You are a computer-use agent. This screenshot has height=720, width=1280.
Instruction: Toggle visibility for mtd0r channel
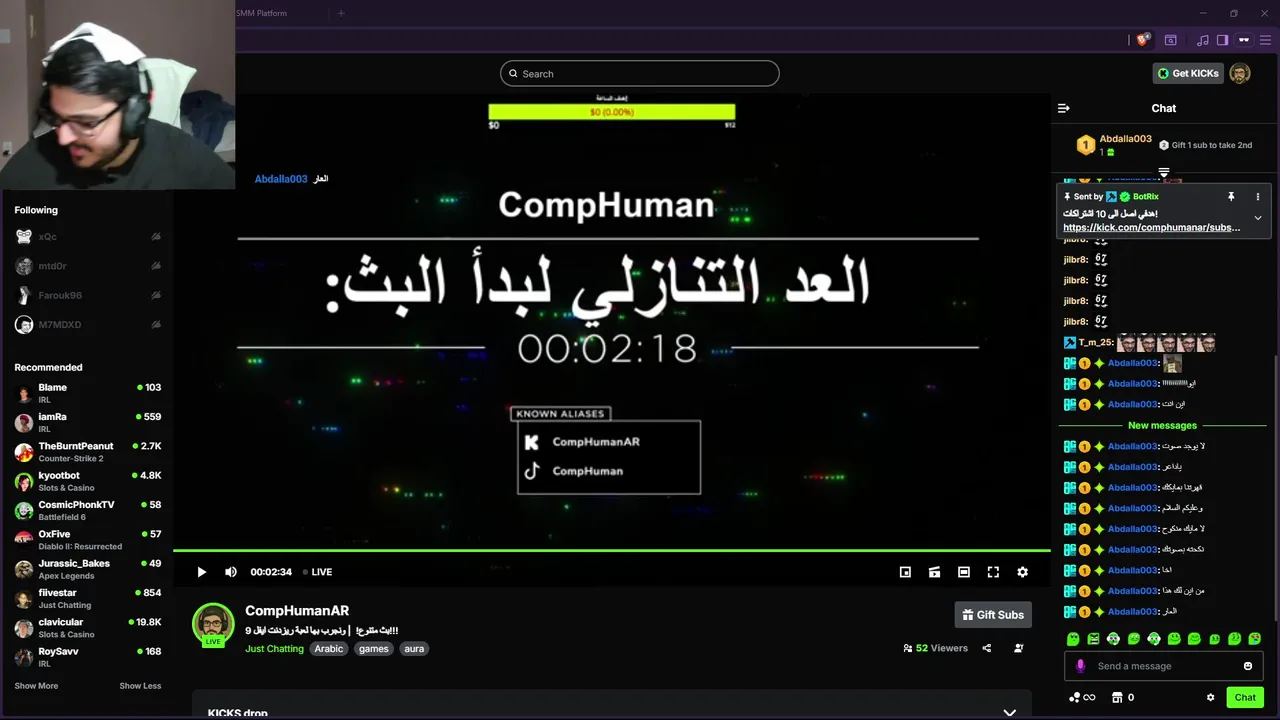(x=156, y=266)
